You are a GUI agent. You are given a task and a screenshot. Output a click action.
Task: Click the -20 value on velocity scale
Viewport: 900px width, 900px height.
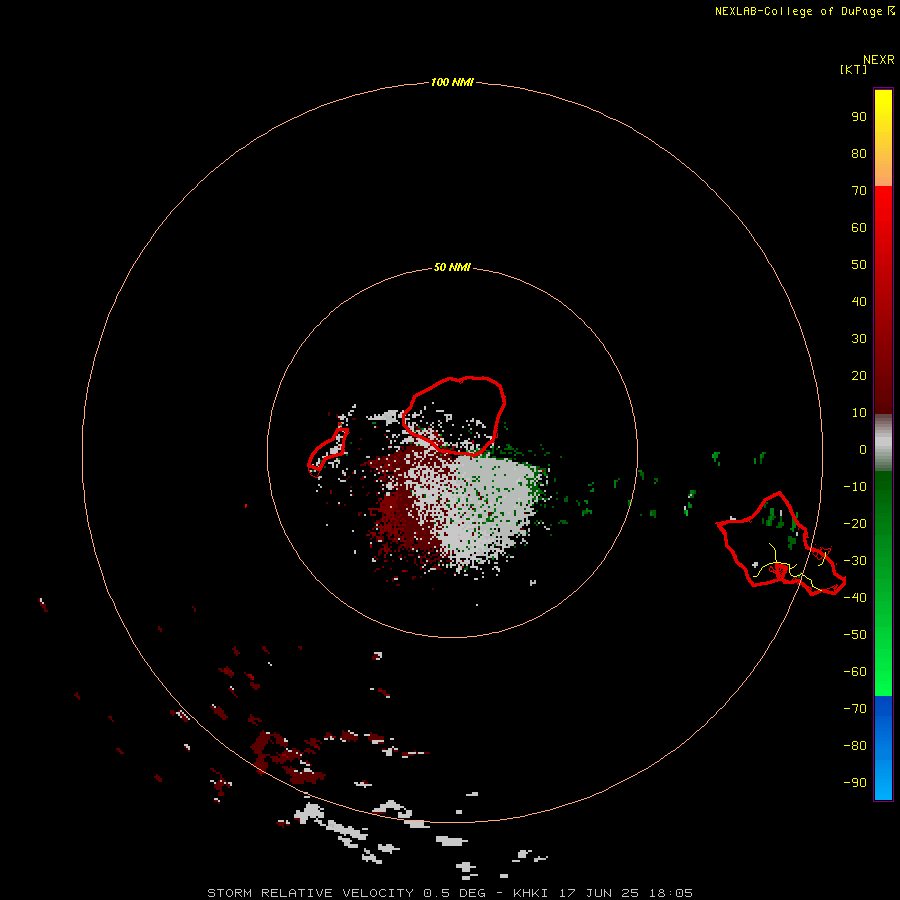855,523
